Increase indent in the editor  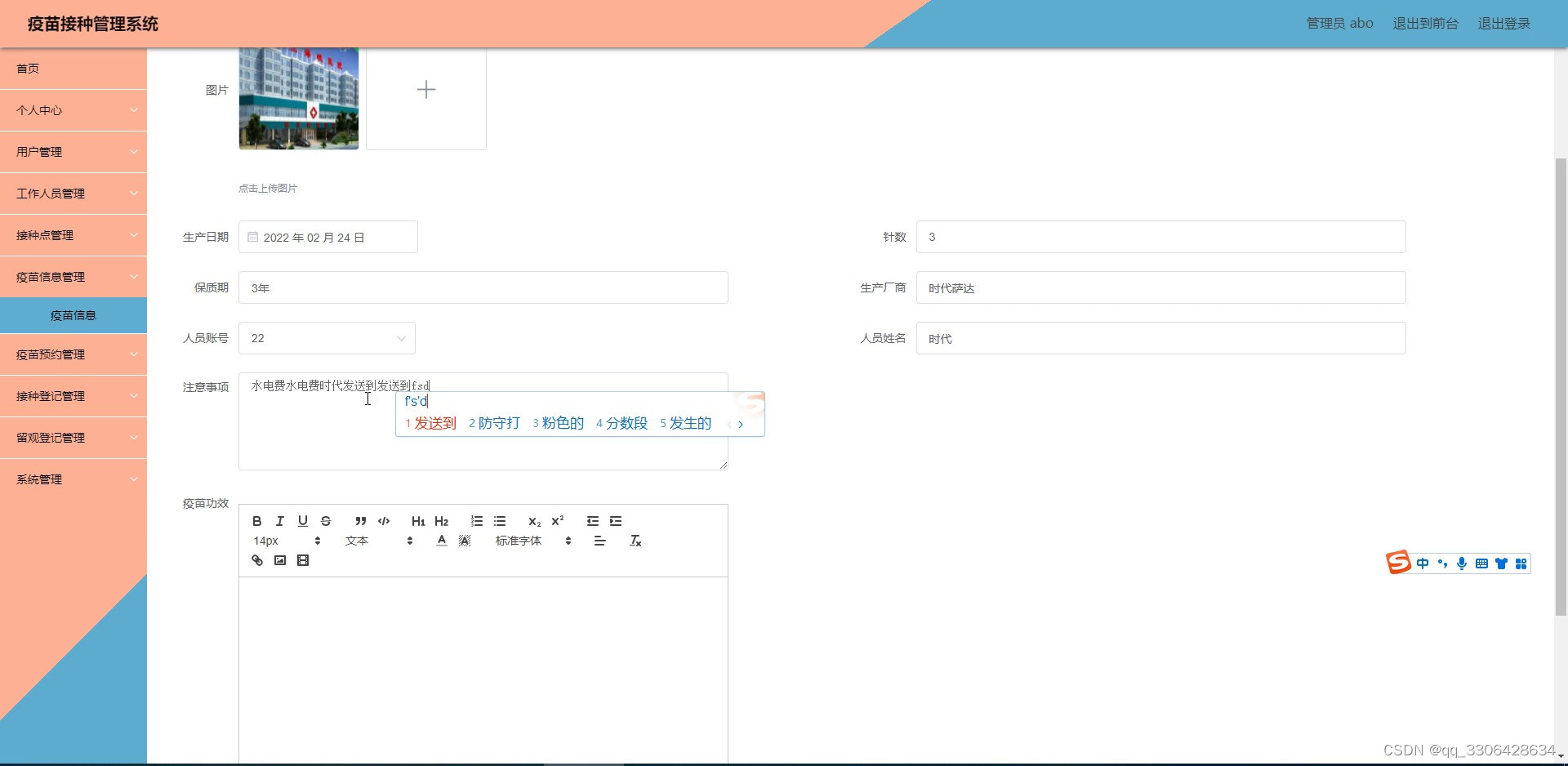tap(616, 521)
